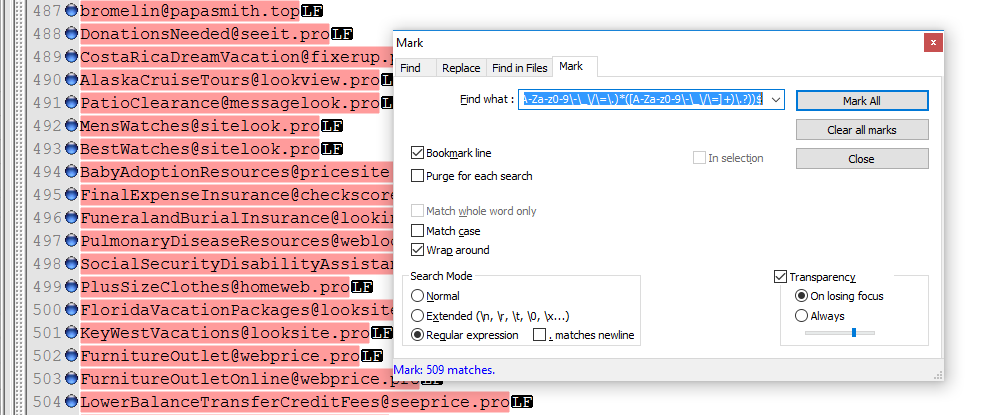Click the bookmark icon on line 487
The image size is (981, 415).
[x=72, y=11]
